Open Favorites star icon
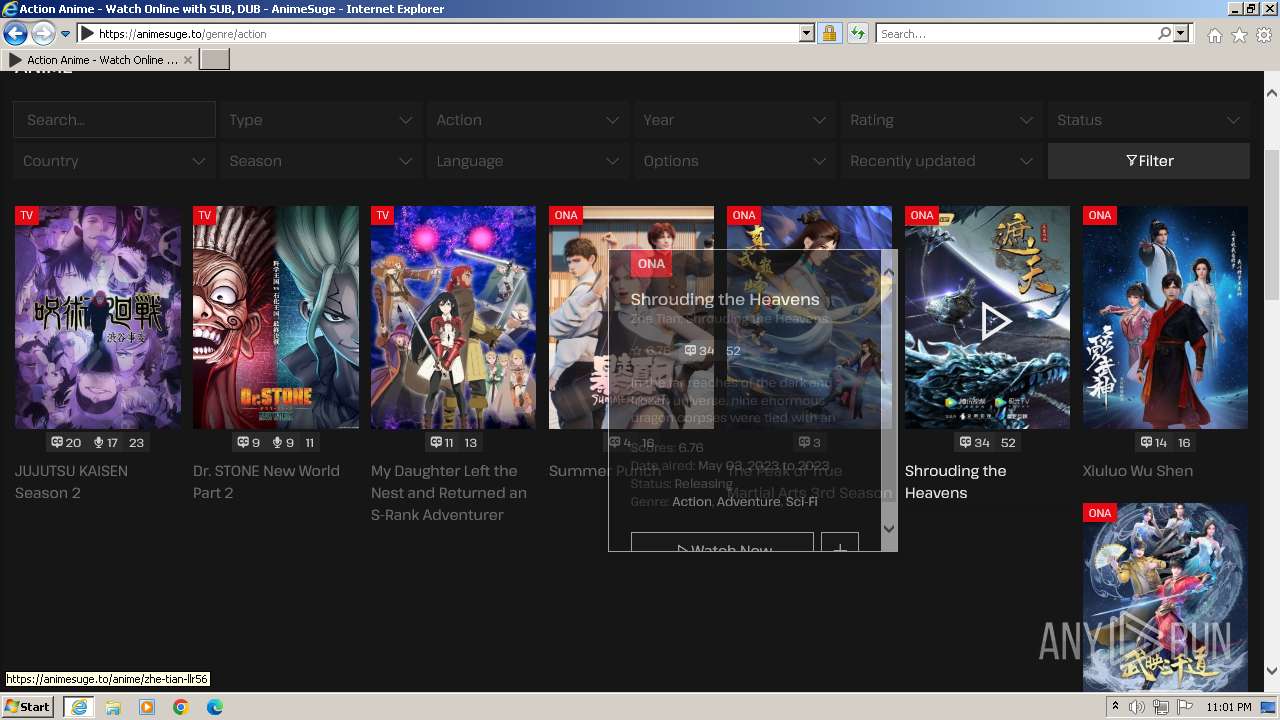The image size is (1280, 720). tap(1239, 35)
